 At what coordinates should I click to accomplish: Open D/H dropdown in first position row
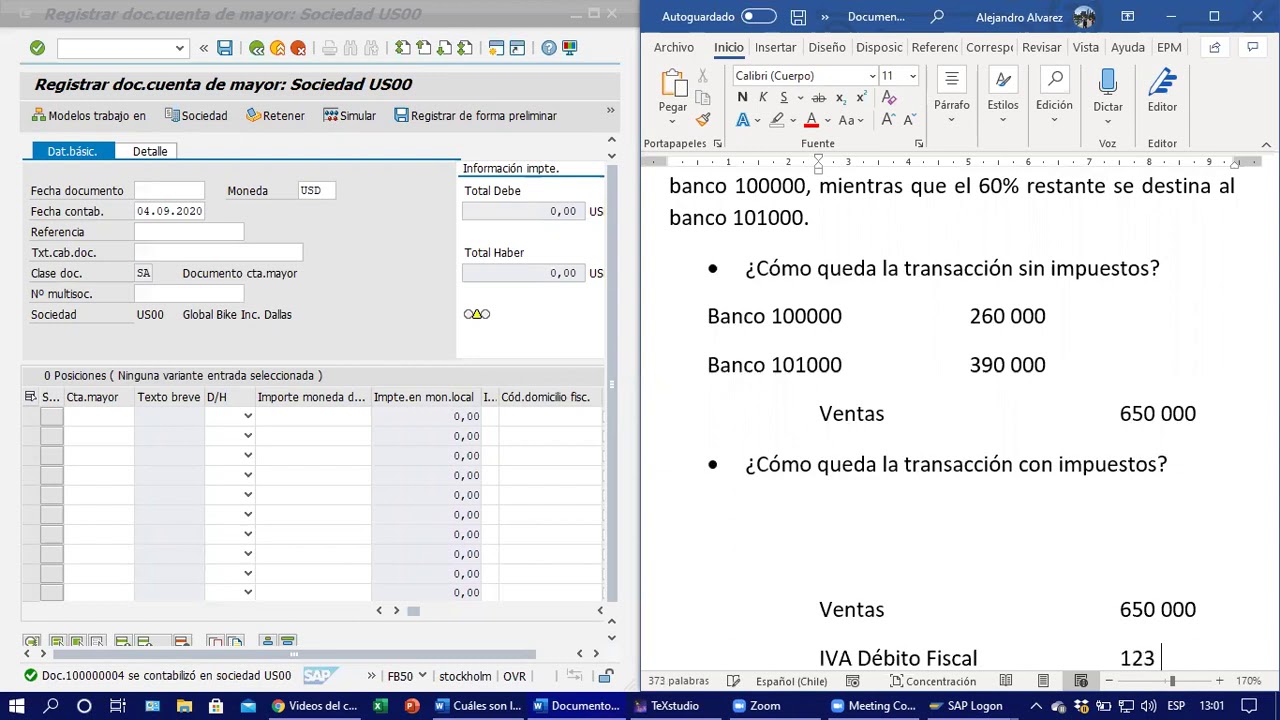pos(248,416)
